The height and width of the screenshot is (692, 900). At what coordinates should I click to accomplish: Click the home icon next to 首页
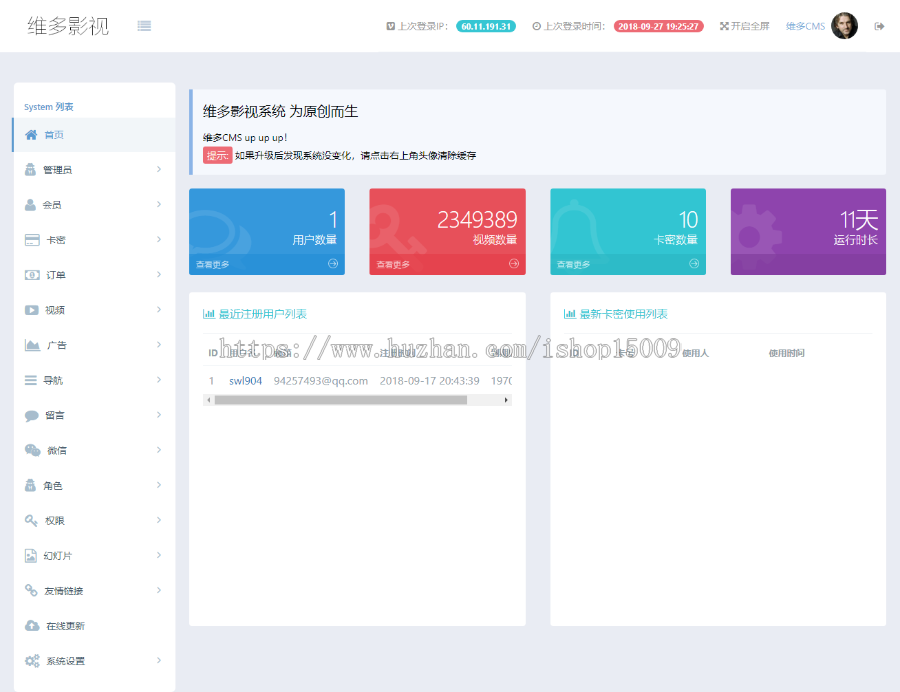click(32, 135)
